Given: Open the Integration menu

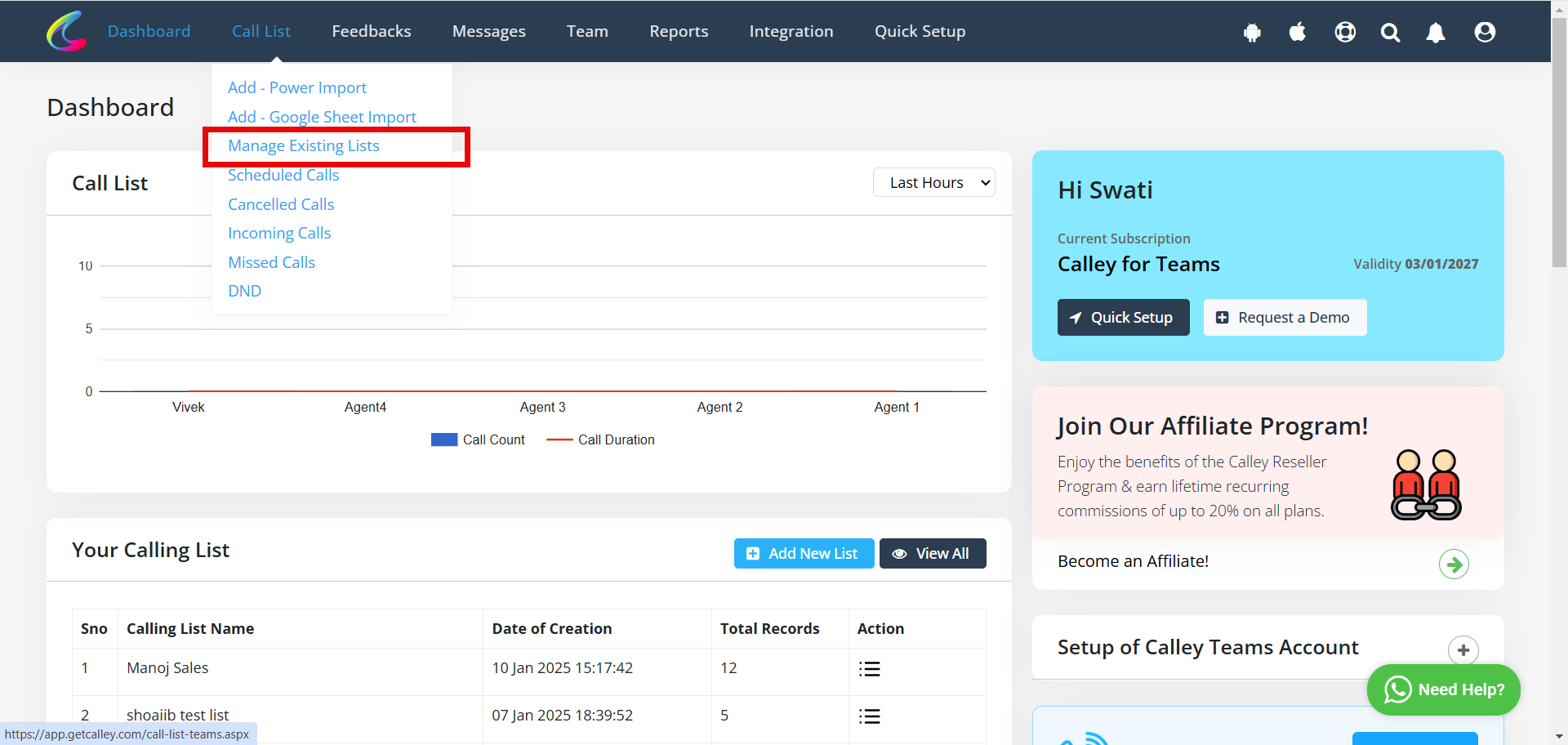Looking at the screenshot, I should (791, 31).
